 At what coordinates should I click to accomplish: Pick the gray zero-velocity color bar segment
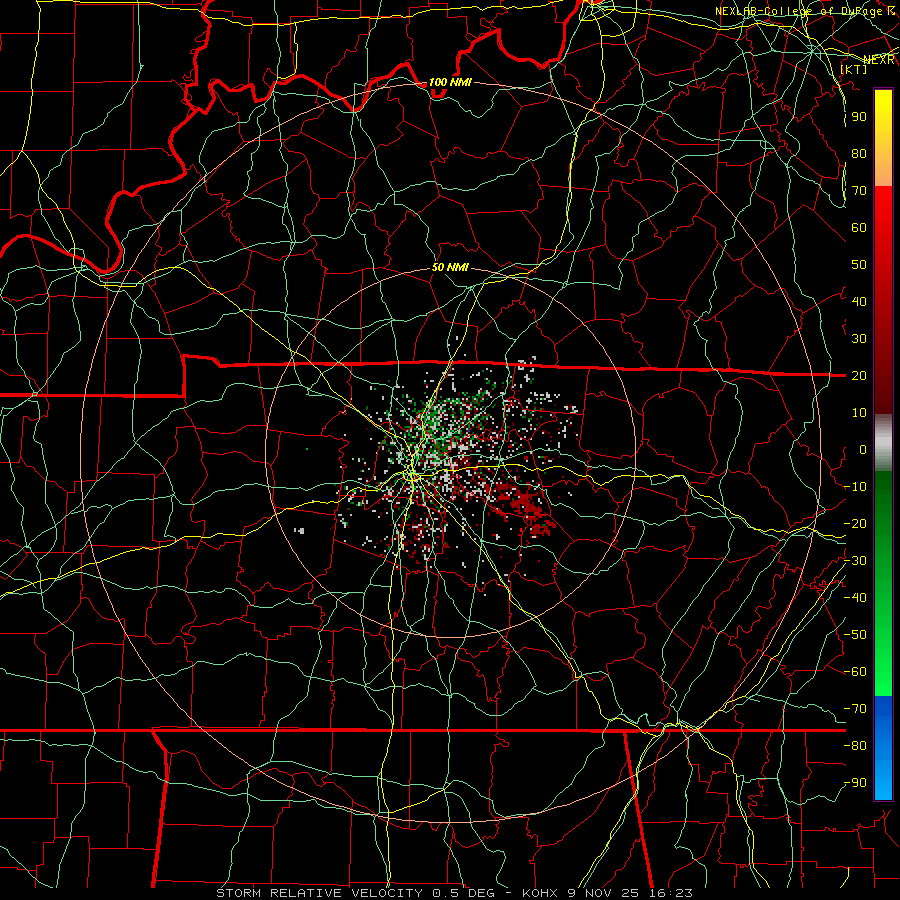883,443
